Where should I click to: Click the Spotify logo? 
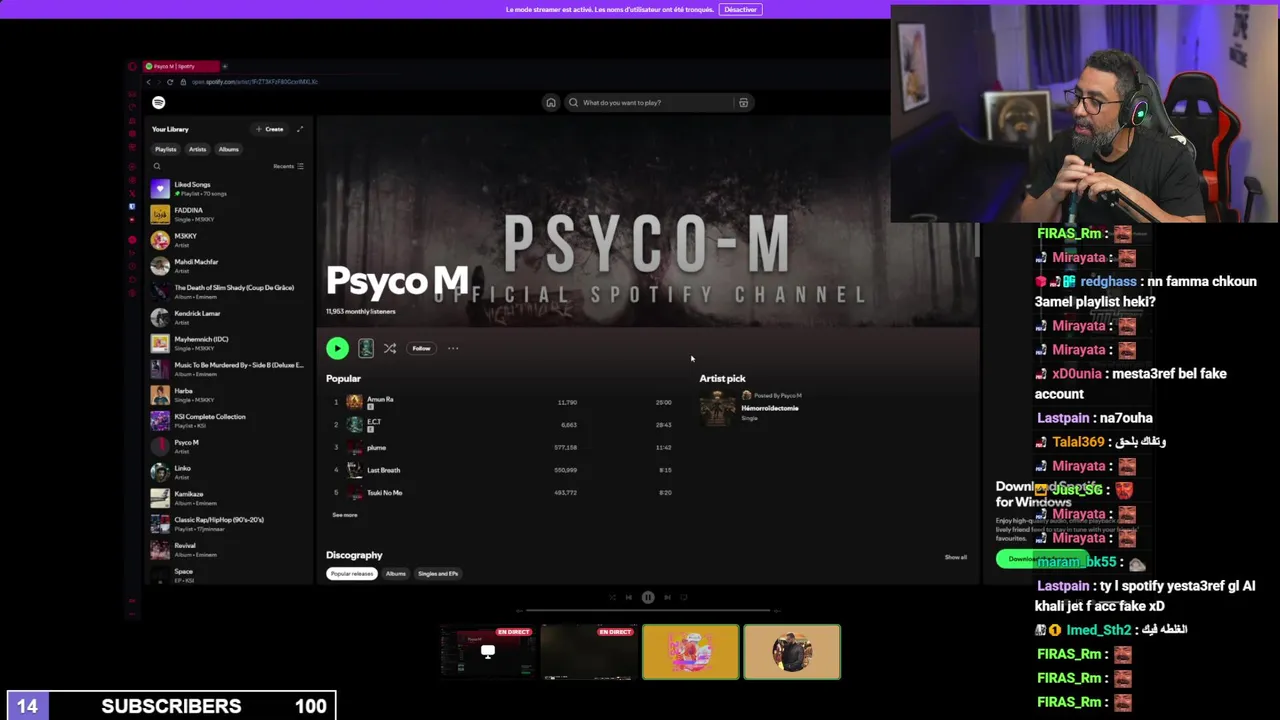158,102
